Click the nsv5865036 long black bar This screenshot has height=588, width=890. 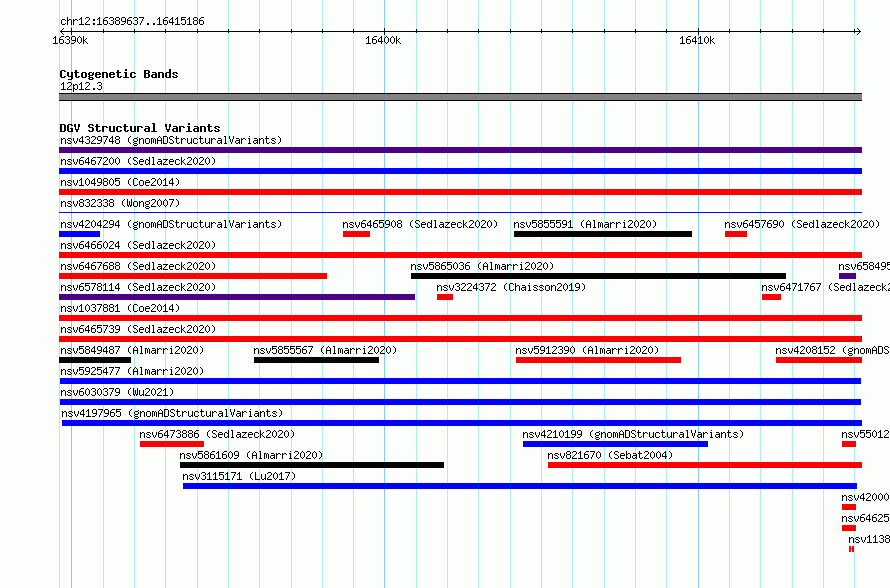pos(598,276)
